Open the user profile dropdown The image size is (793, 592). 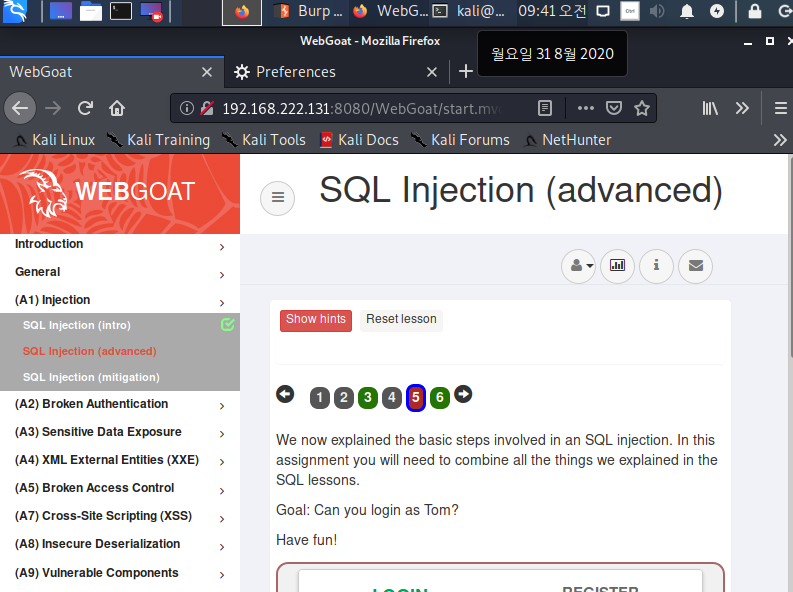(579, 266)
